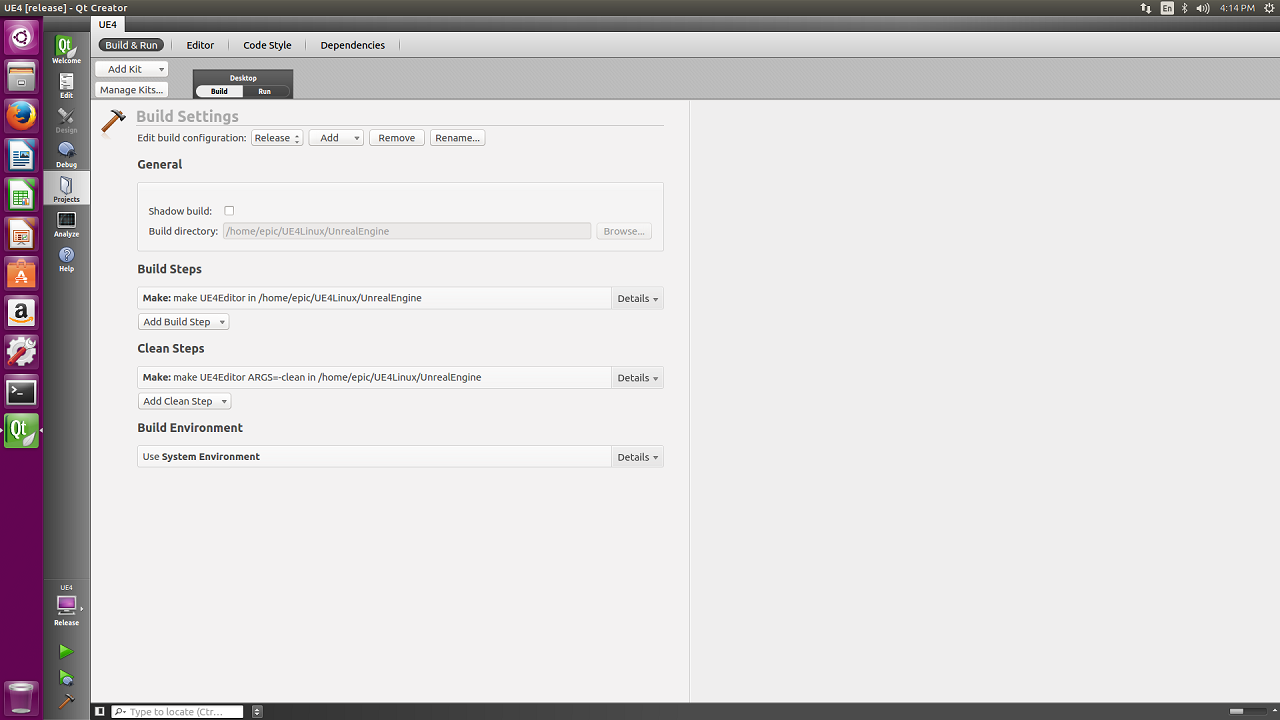Open the Welcome mode in Qt Creator
Viewport: 1280px width, 720px height.
click(x=66, y=50)
